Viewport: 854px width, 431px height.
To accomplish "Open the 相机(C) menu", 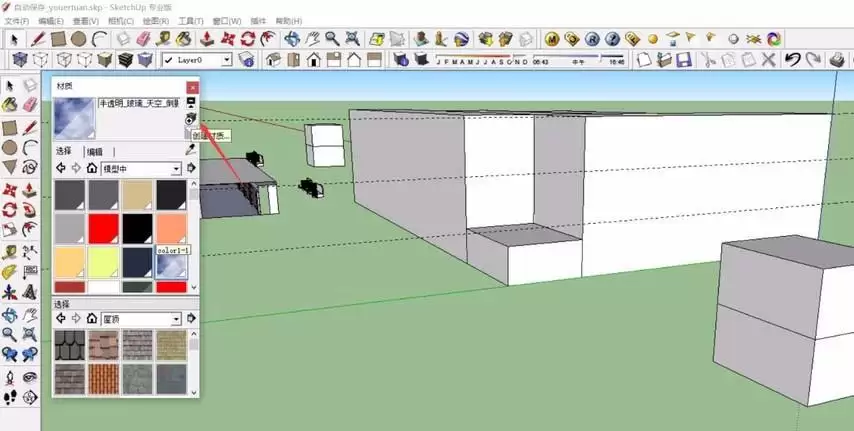I will [121, 21].
